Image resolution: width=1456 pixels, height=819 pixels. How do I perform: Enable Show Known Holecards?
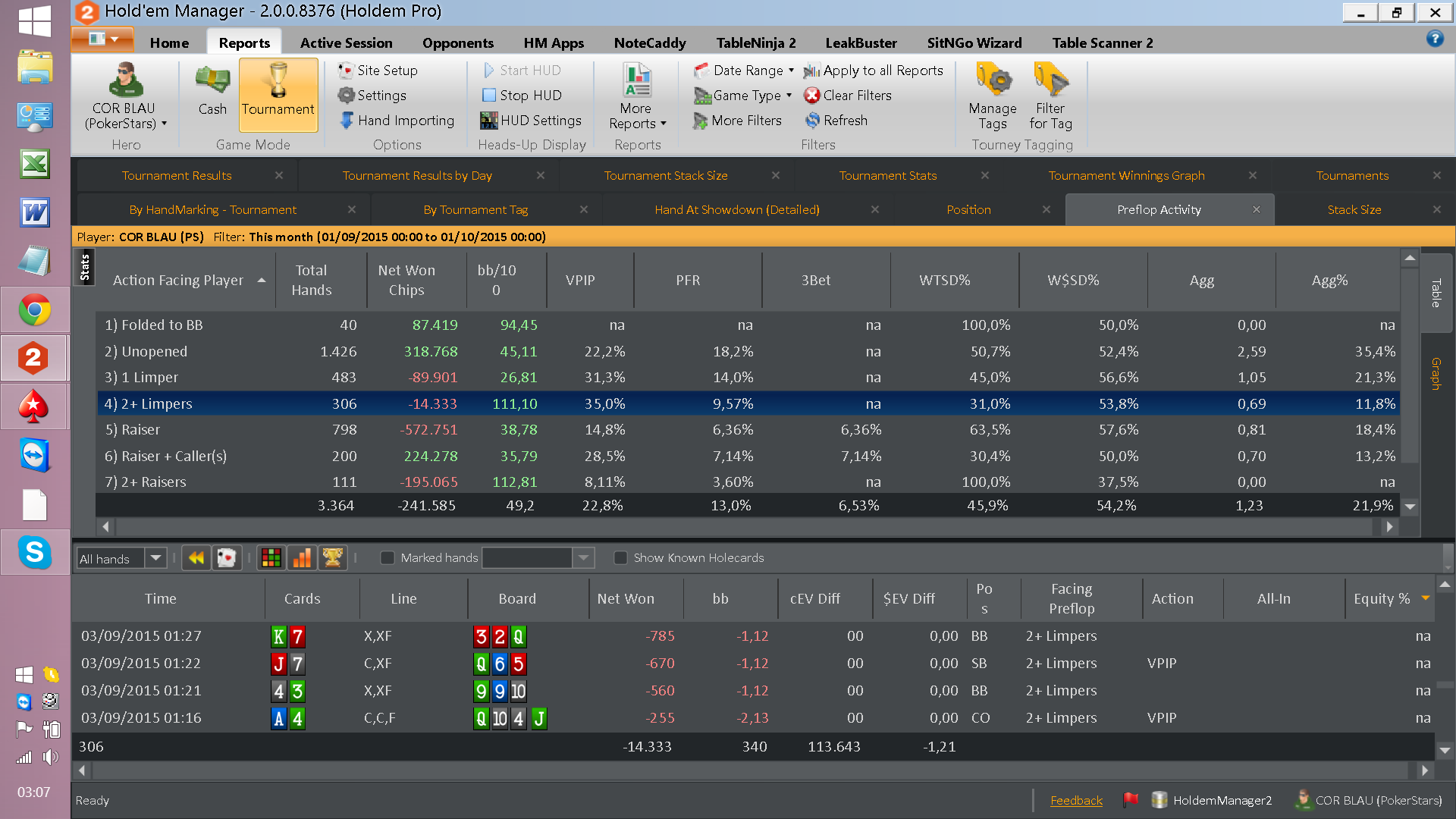click(x=620, y=558)
